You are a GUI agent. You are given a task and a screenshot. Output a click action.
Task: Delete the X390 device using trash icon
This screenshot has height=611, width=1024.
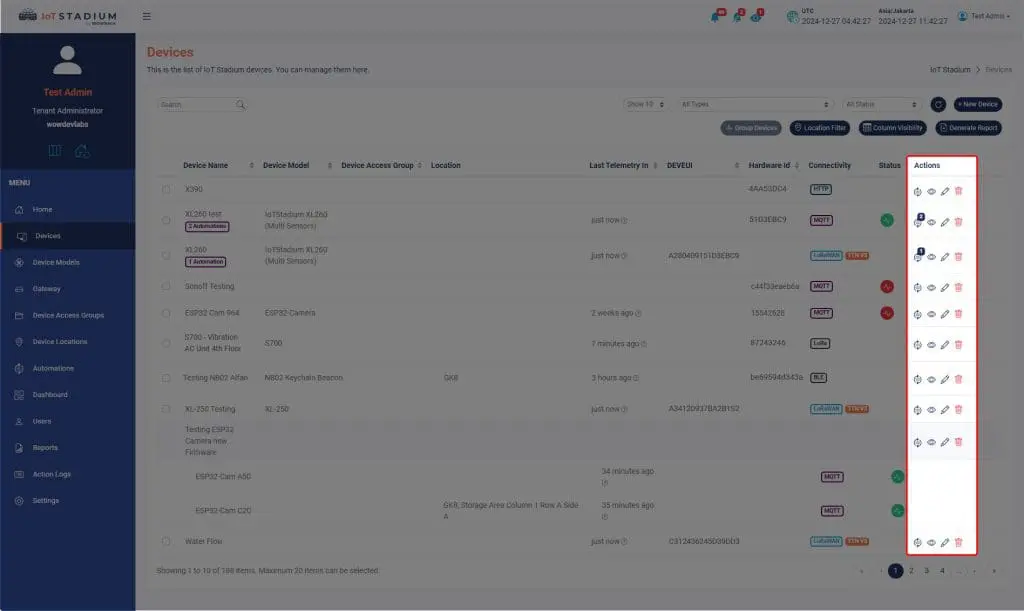958,192
